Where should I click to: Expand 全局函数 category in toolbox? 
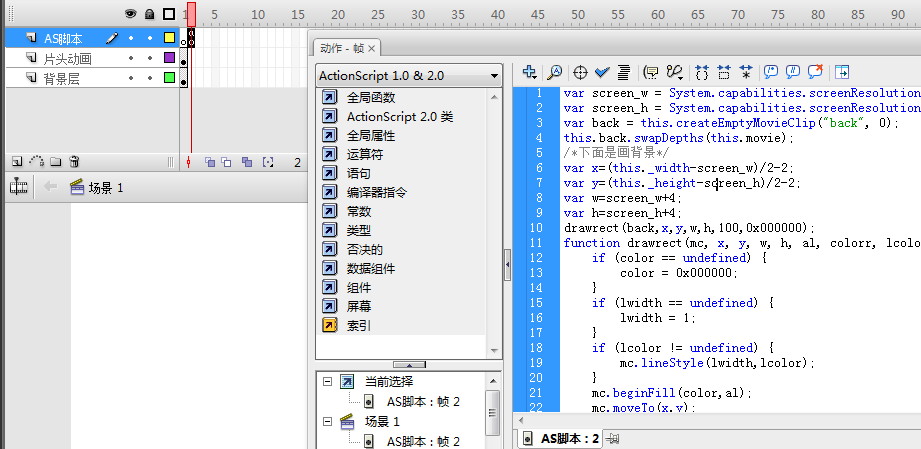pyautogui.click(x=371, y=98)
